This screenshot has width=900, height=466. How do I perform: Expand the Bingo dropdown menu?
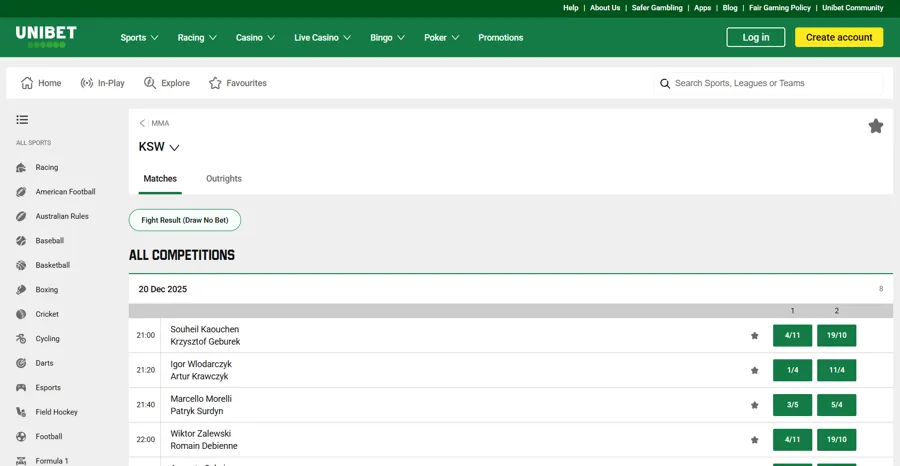(x=387, y=37)
